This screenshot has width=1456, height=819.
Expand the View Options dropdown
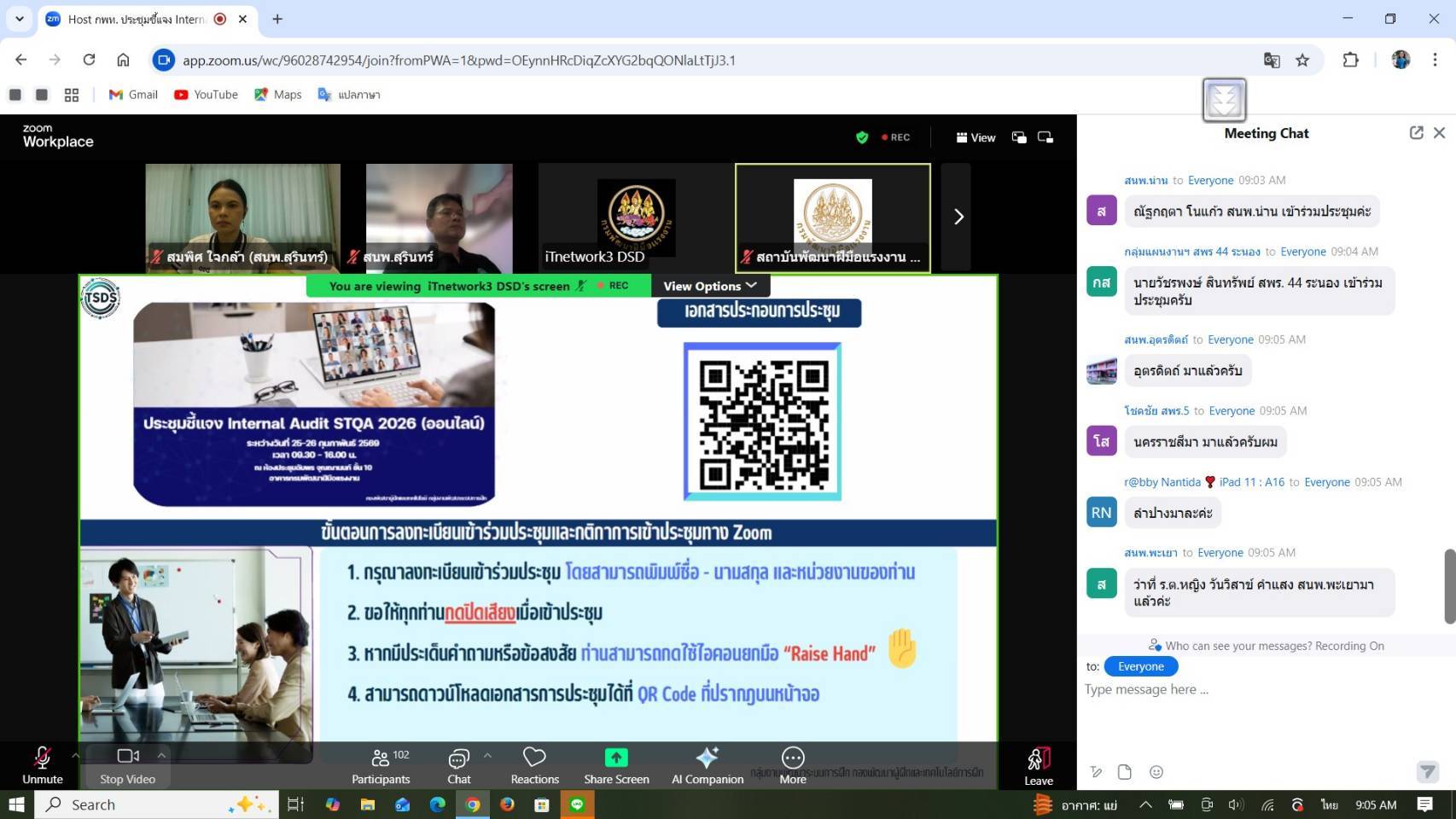coord(710,286)
